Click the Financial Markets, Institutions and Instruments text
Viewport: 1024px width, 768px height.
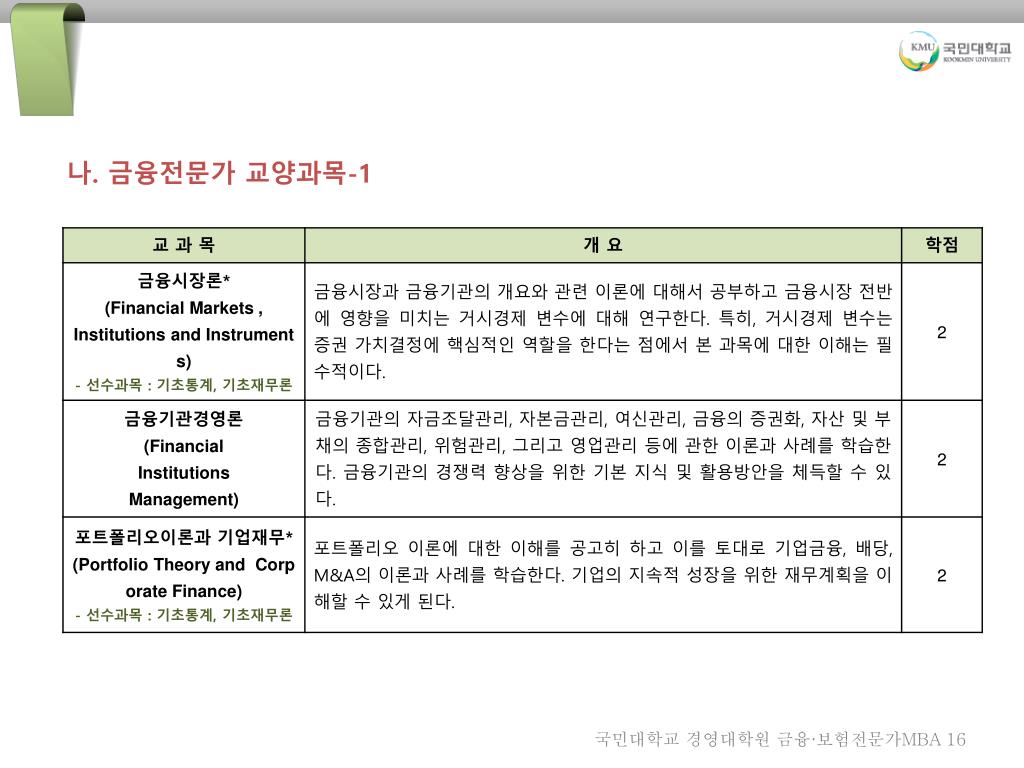tap(184, 334)
